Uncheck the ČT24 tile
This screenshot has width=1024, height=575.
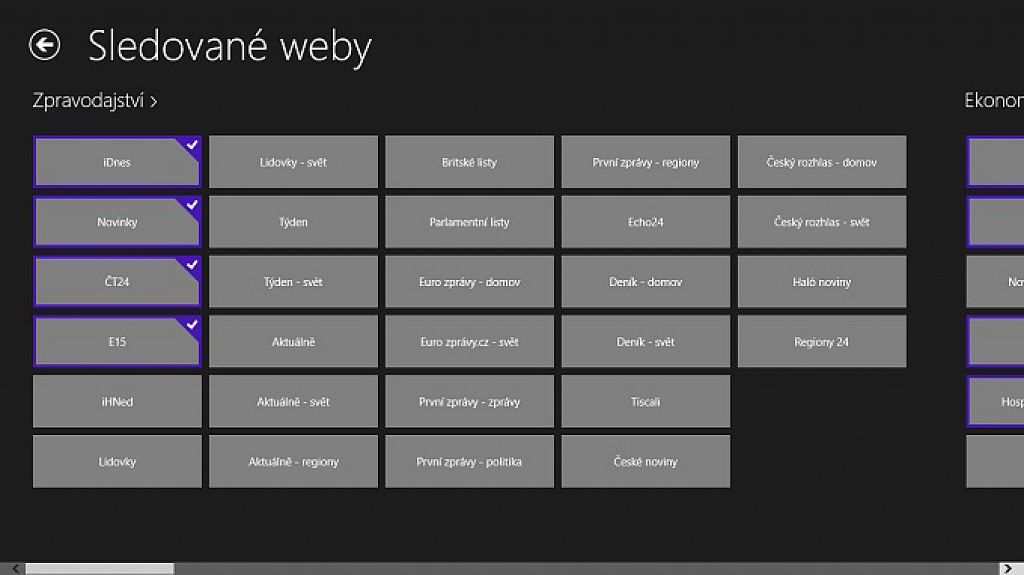click(117, 282)
